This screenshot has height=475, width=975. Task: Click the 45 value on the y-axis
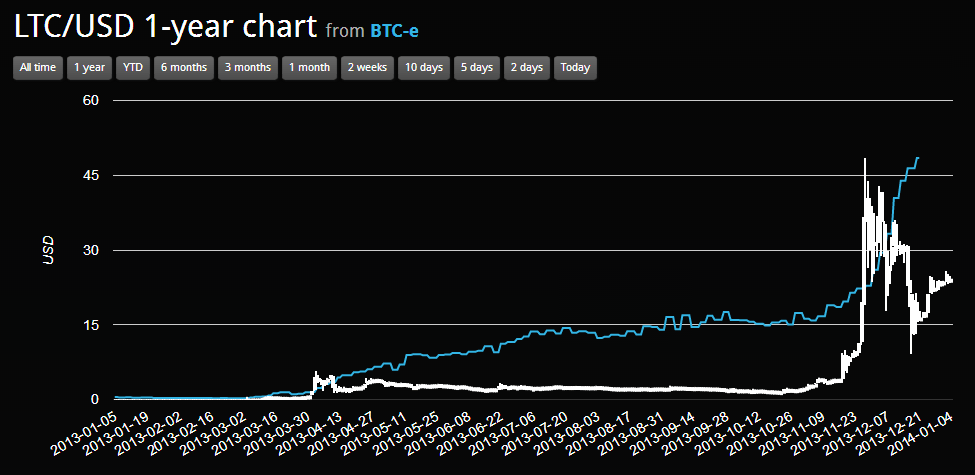click(x=92, y=175)
